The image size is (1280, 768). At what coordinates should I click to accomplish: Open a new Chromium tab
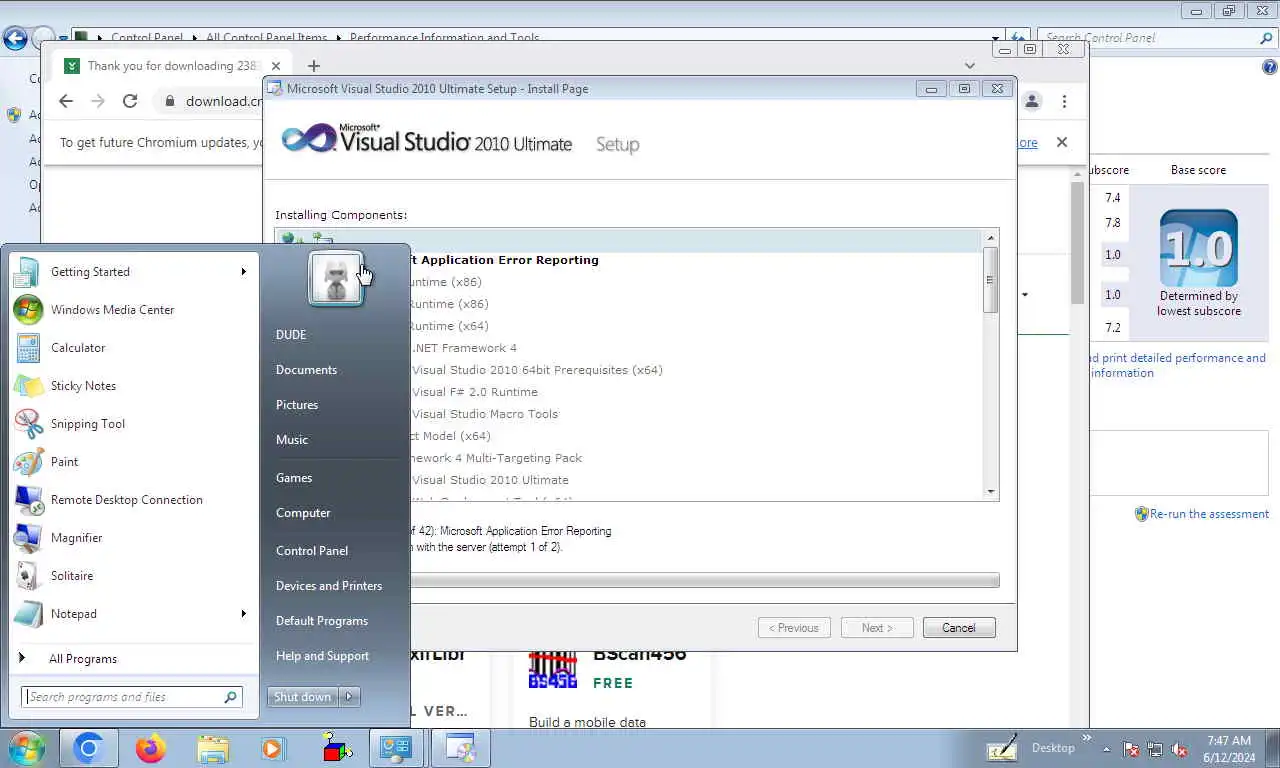tap(314, 66)
